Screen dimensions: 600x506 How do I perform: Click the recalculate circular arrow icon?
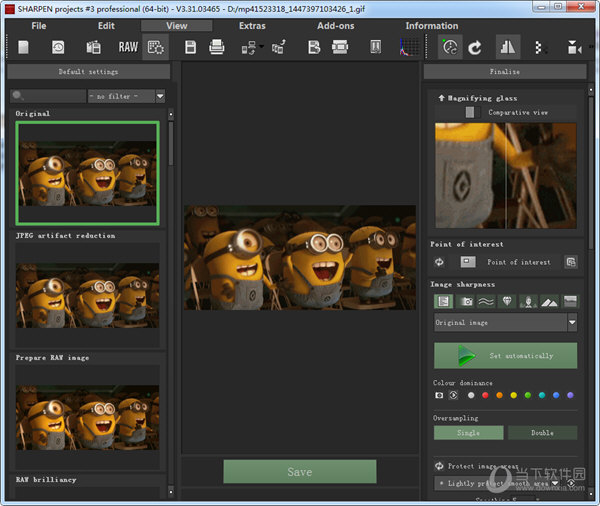(x=475, y=48)
